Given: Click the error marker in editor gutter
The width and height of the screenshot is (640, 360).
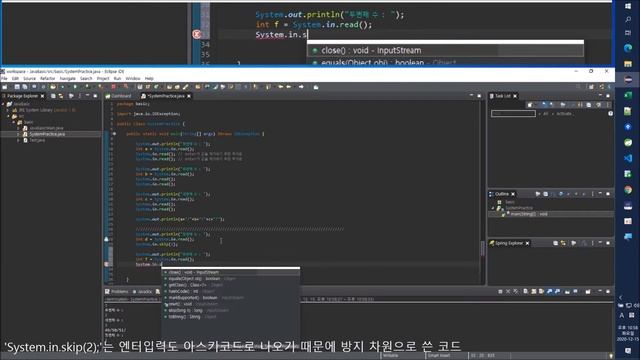Looking at the screenshot, I should tap(107, 264).
